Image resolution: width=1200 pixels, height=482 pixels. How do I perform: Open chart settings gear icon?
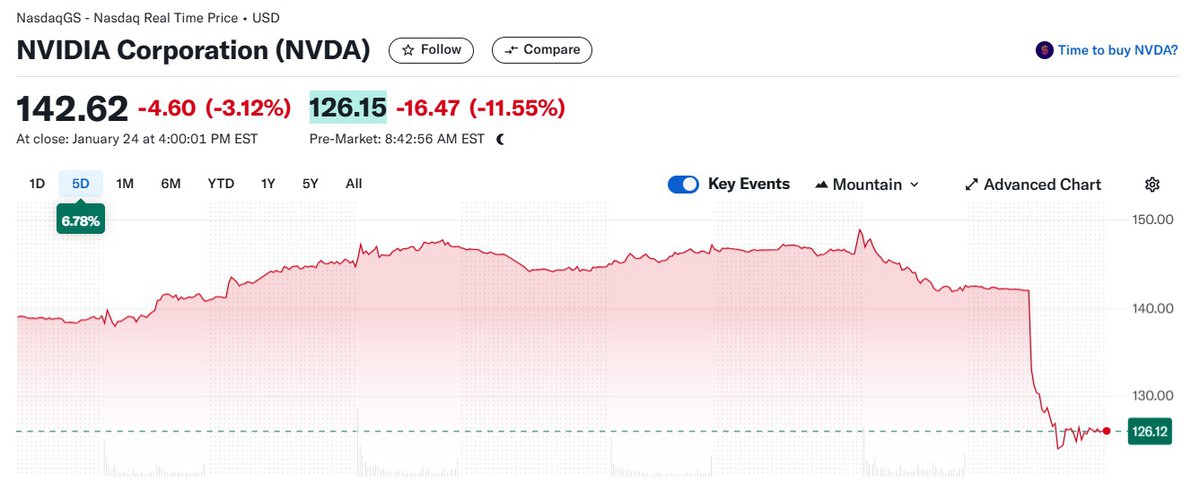[x=1152, y=184]
